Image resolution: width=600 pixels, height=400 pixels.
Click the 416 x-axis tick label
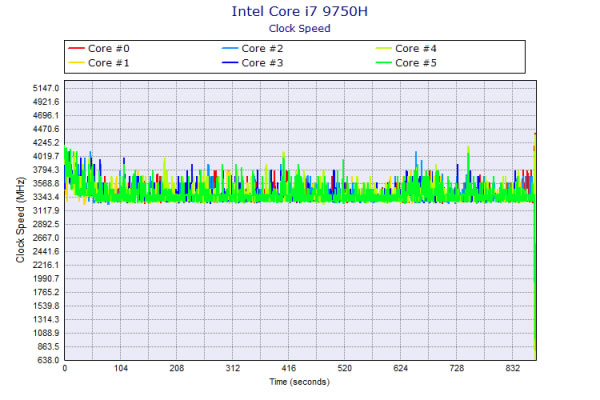point(289,368)
